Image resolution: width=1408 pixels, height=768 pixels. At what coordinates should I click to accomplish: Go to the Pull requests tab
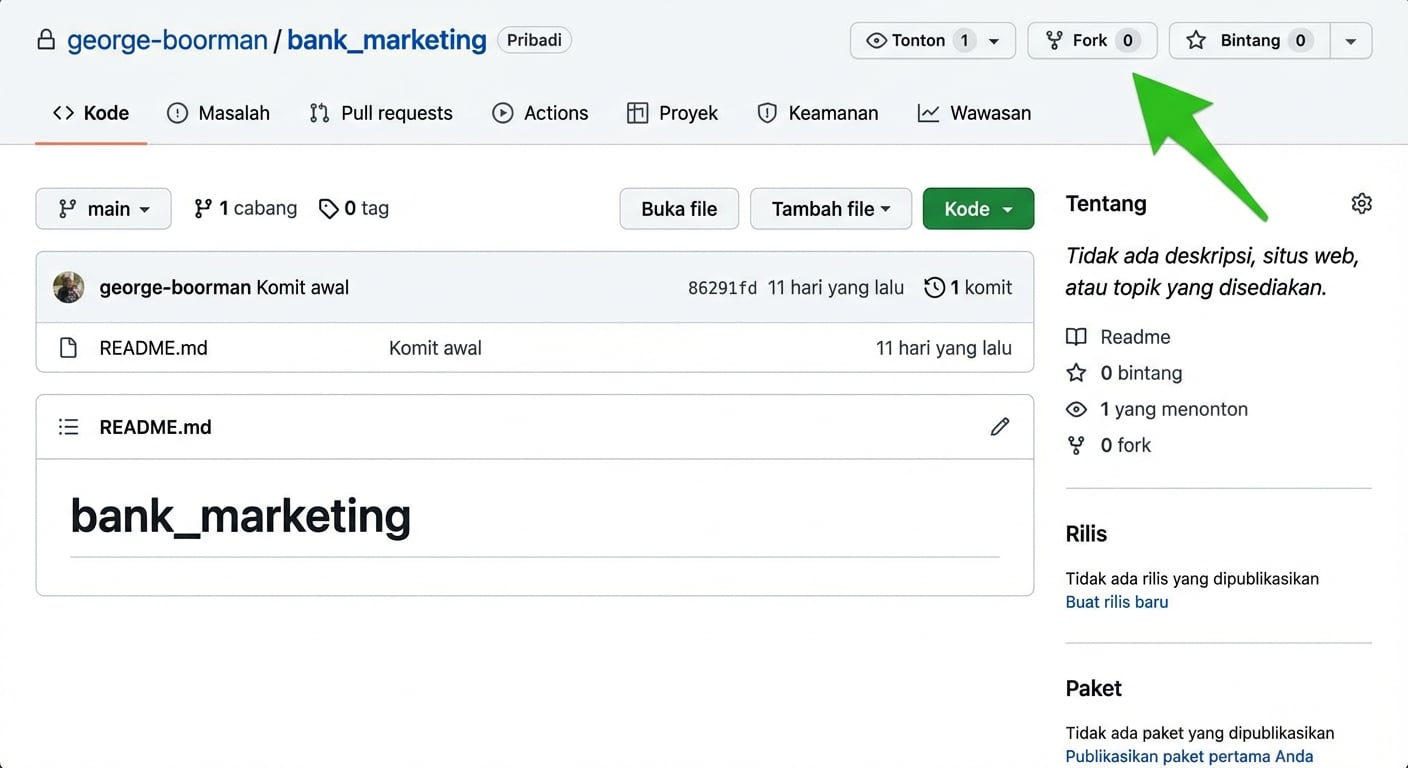click(381, 113)
